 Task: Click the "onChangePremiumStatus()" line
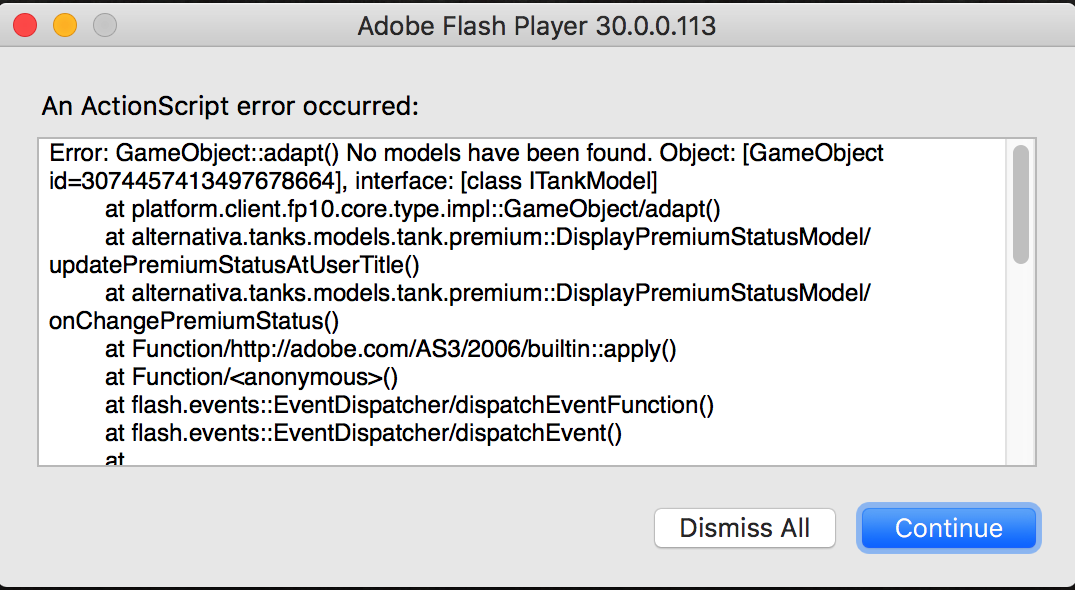click(193, 322)
